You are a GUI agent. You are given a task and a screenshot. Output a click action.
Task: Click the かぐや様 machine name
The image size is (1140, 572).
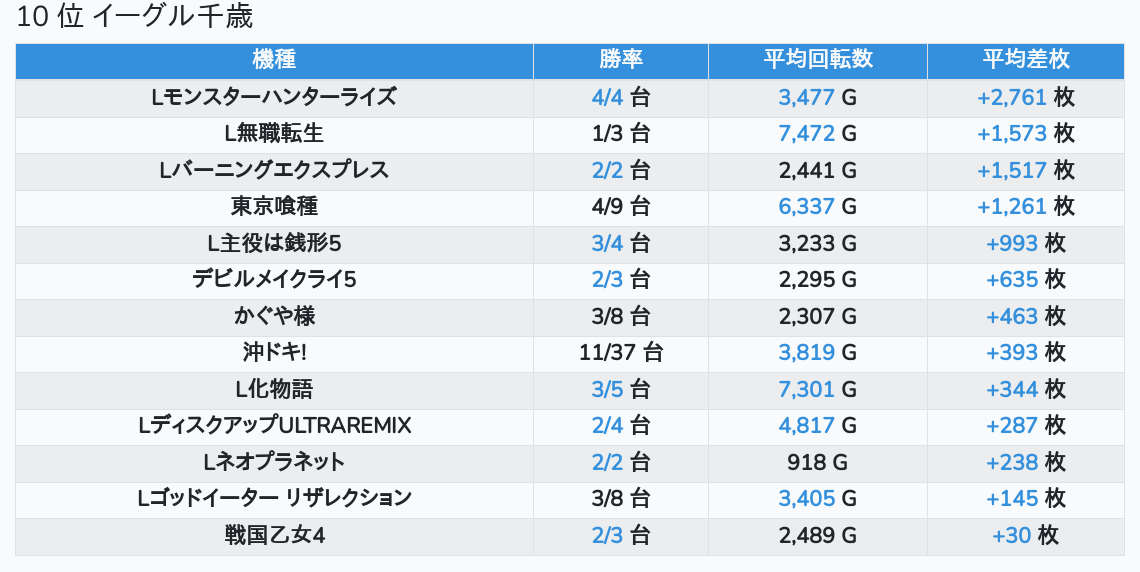tap(274, 316)
